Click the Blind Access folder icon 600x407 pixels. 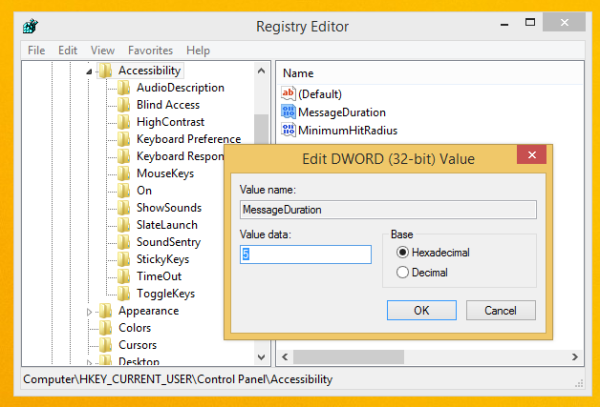tap(124, 105)
